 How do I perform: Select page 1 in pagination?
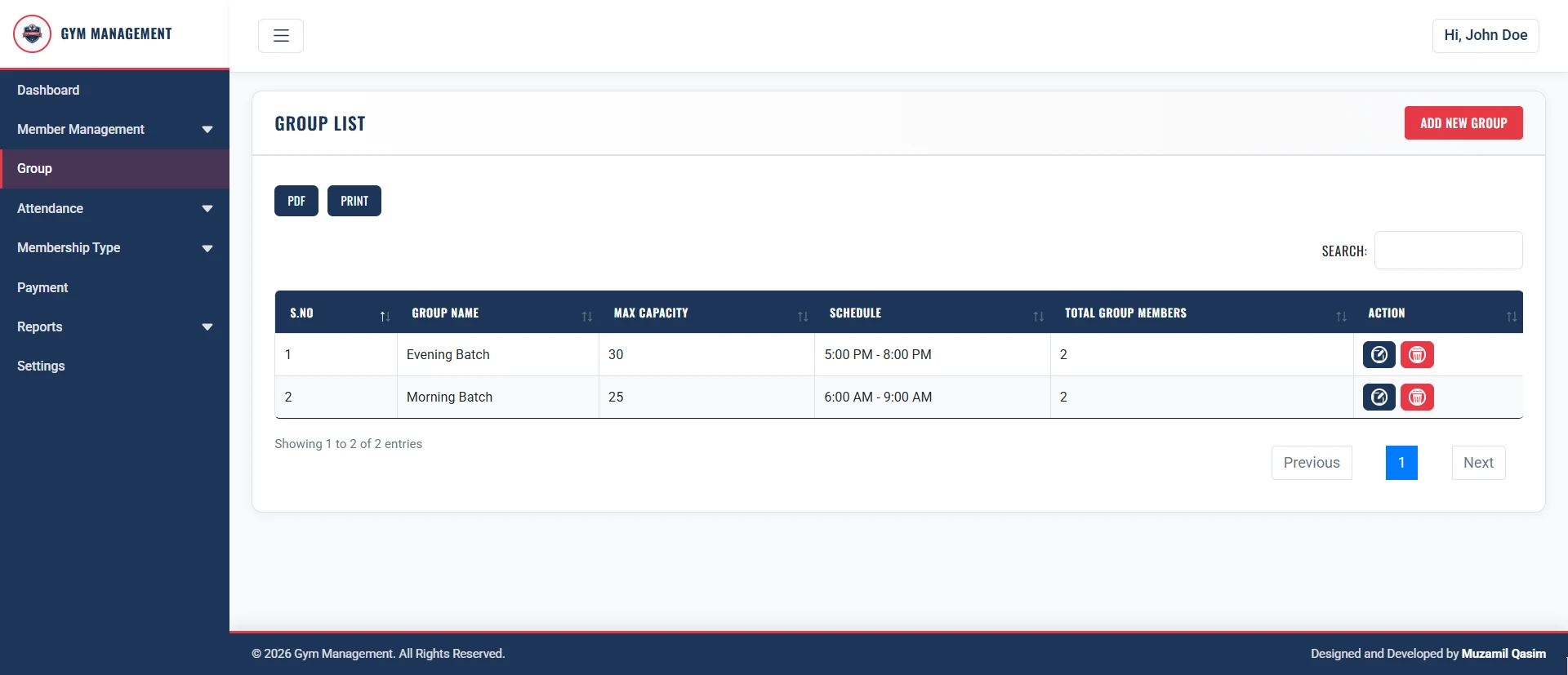(1401, 463)
